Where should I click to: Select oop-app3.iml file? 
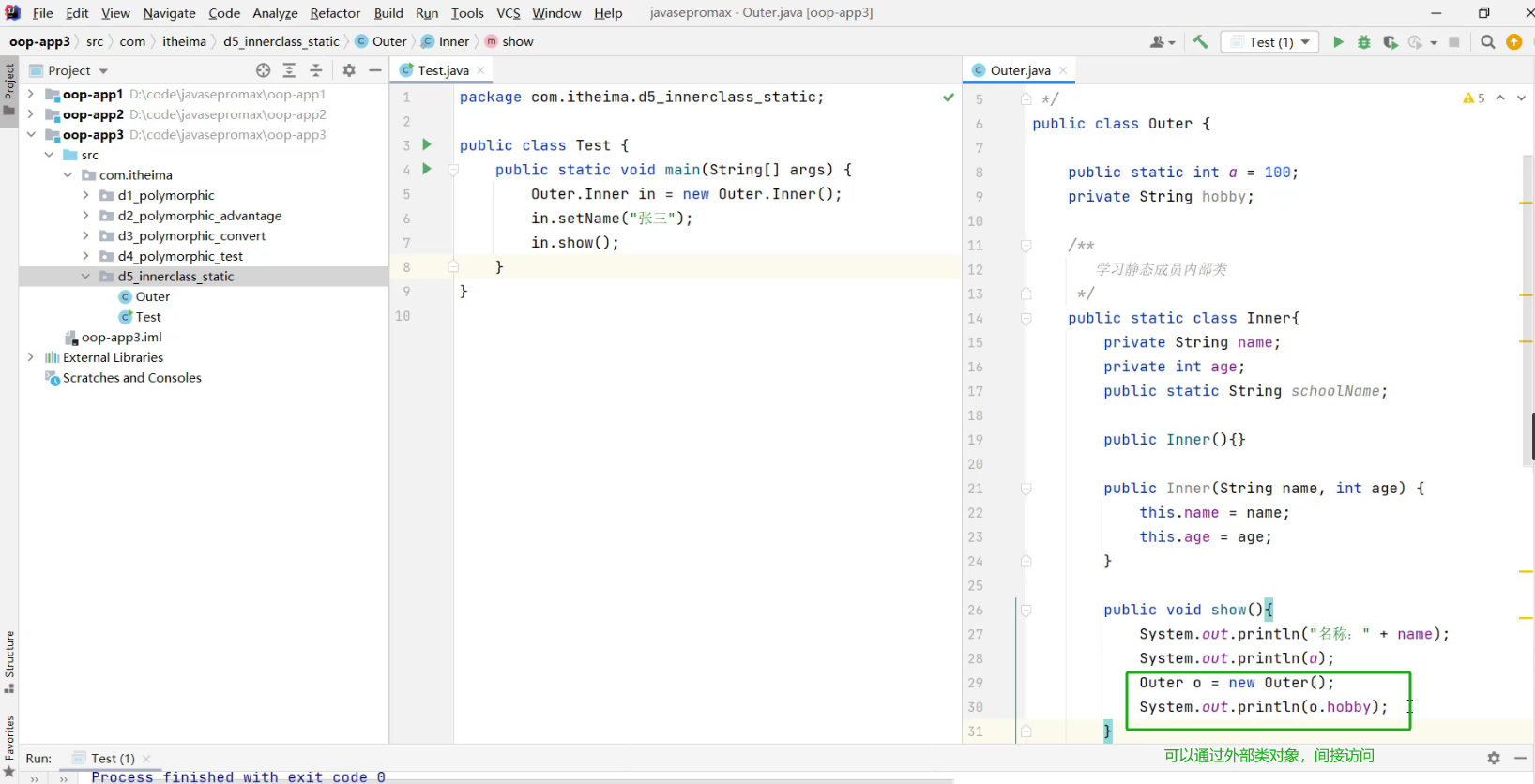pyautogui.click(x=121, y=337)
